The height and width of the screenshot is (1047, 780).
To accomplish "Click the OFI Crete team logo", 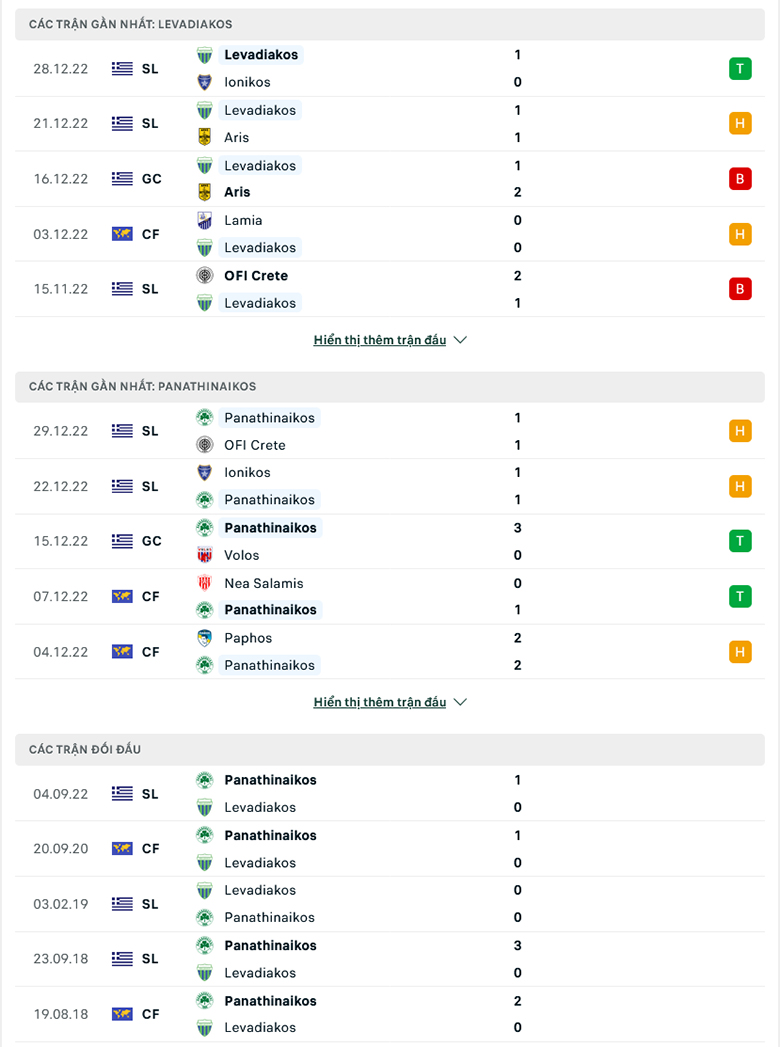I will coord(206,275).
